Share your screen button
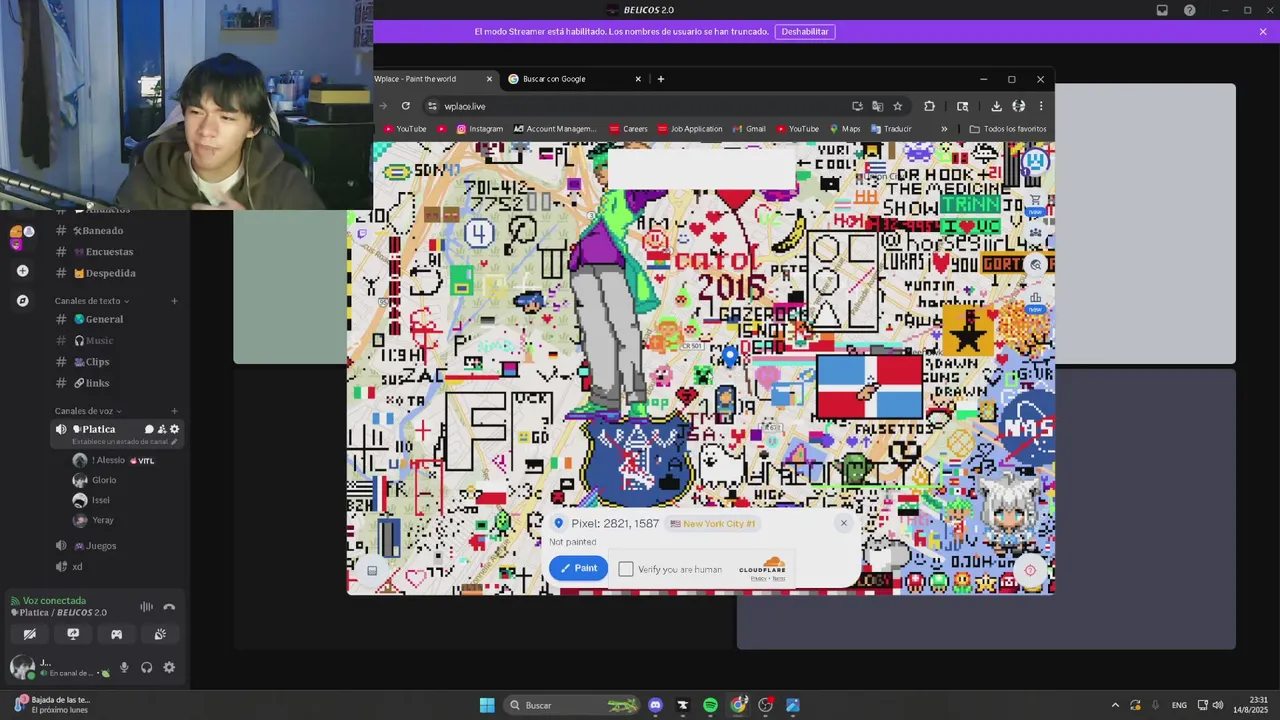1280x720 pixels. coord(73,634)
